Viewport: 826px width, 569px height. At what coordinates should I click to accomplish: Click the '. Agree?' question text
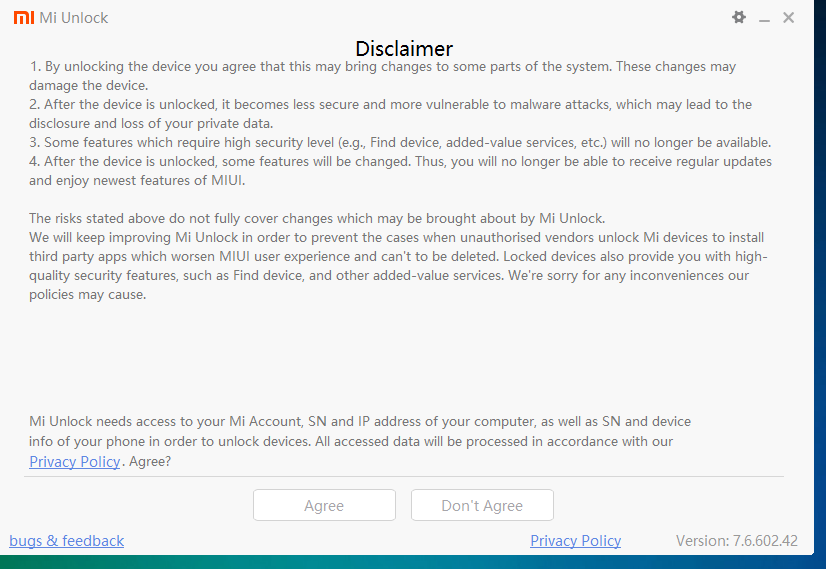(146, 462)
